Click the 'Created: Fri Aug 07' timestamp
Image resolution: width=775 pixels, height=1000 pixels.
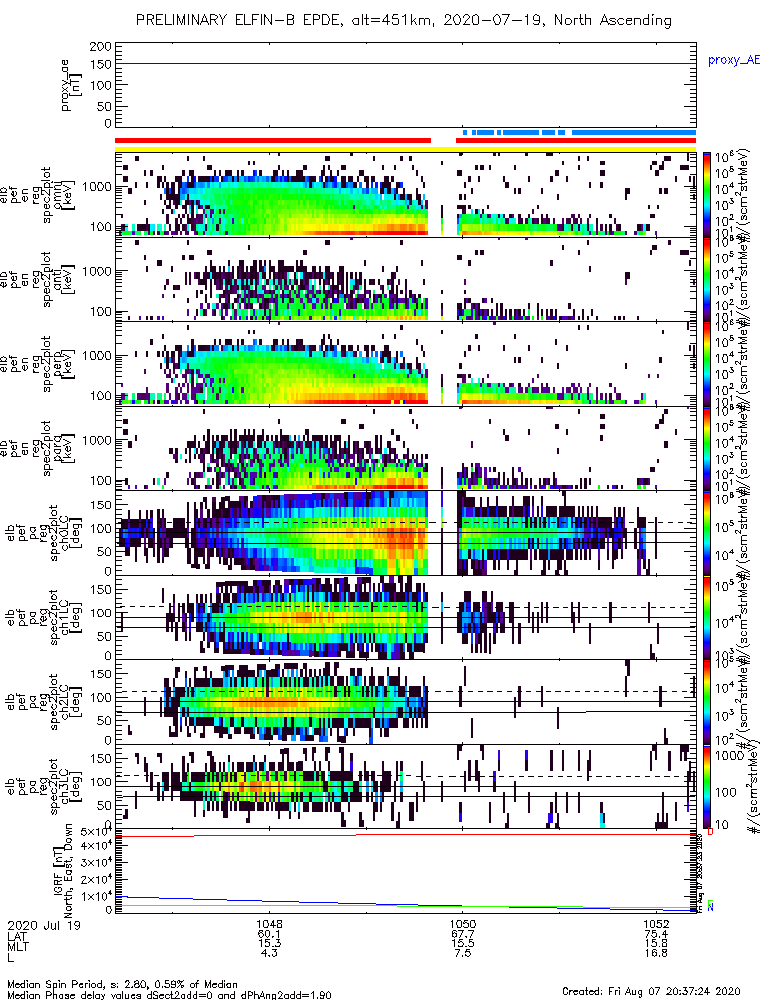click(x=651, y=990)
